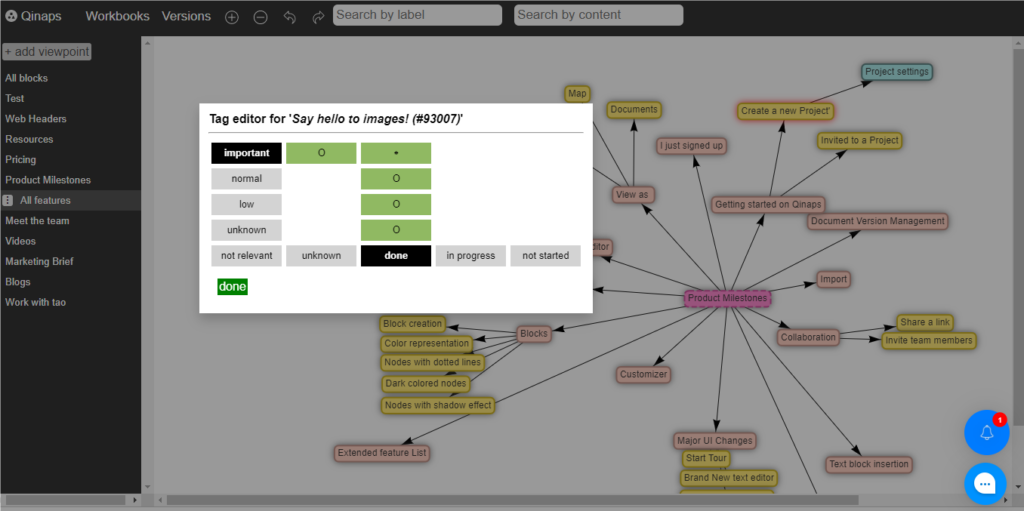Select the Collaboration node
This screenshot has height=511, width=1024.
click(x=808, y=337)
